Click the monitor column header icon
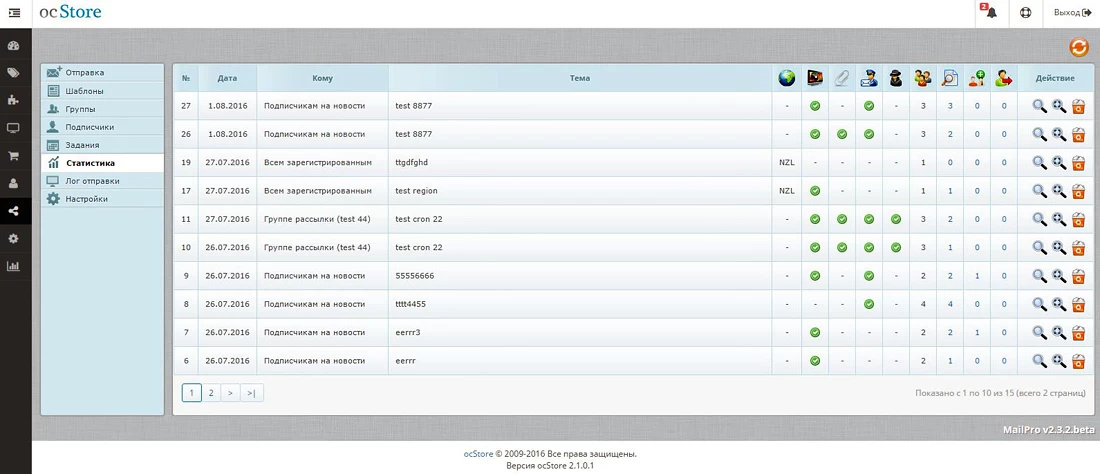This screenshot has width=1100, height=474. (x=814, y=79)
